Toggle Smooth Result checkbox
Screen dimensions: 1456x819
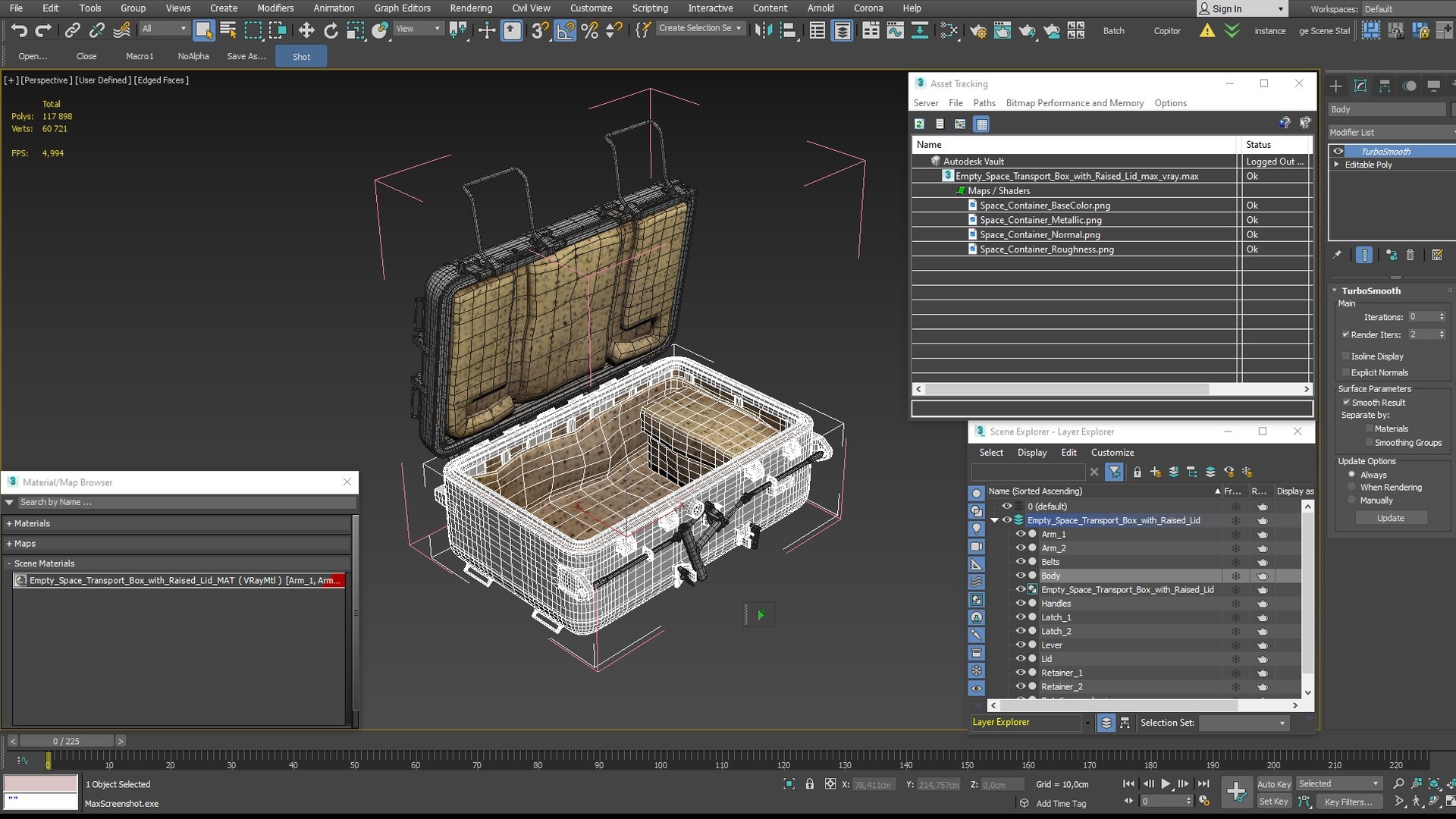tap(1346, 403)
